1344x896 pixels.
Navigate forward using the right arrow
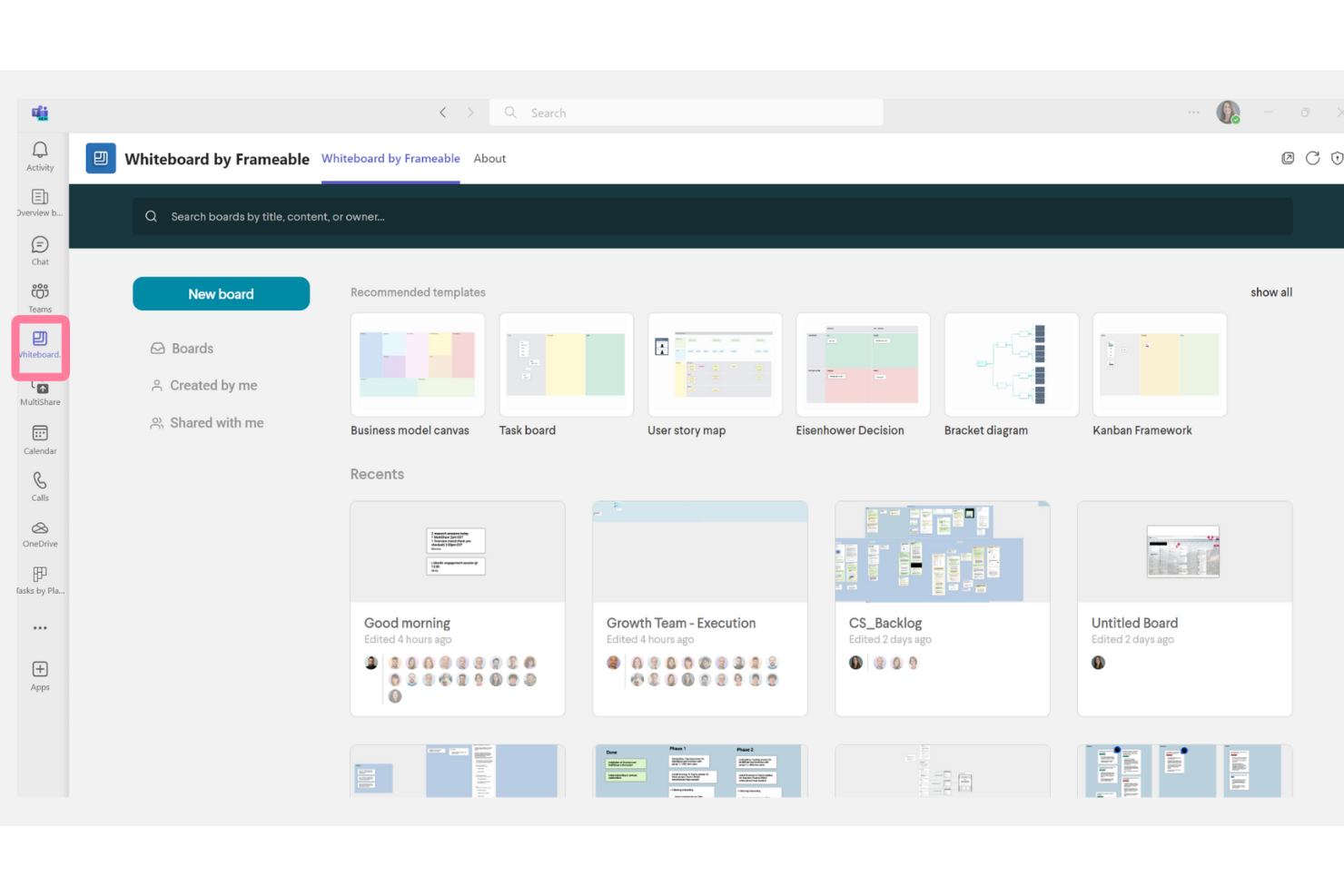click(x=470, y=113)
